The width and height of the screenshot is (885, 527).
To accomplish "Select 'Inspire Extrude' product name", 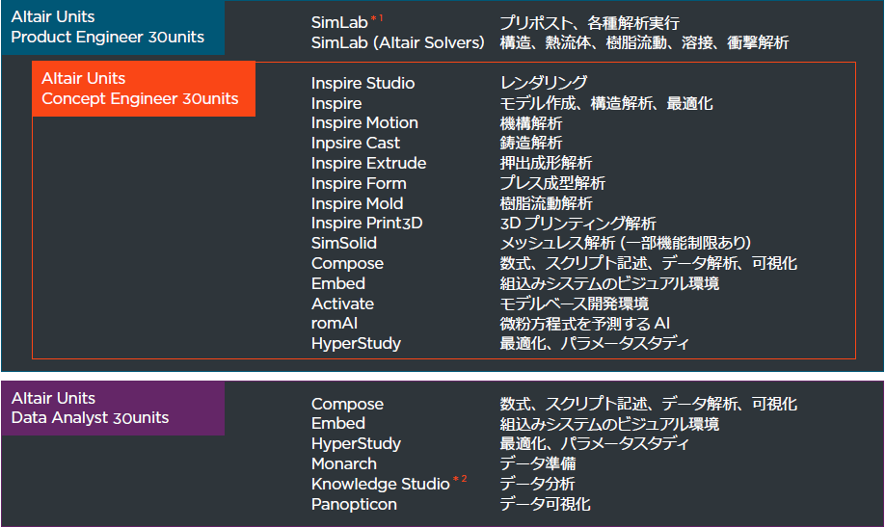I will [369, 163].
